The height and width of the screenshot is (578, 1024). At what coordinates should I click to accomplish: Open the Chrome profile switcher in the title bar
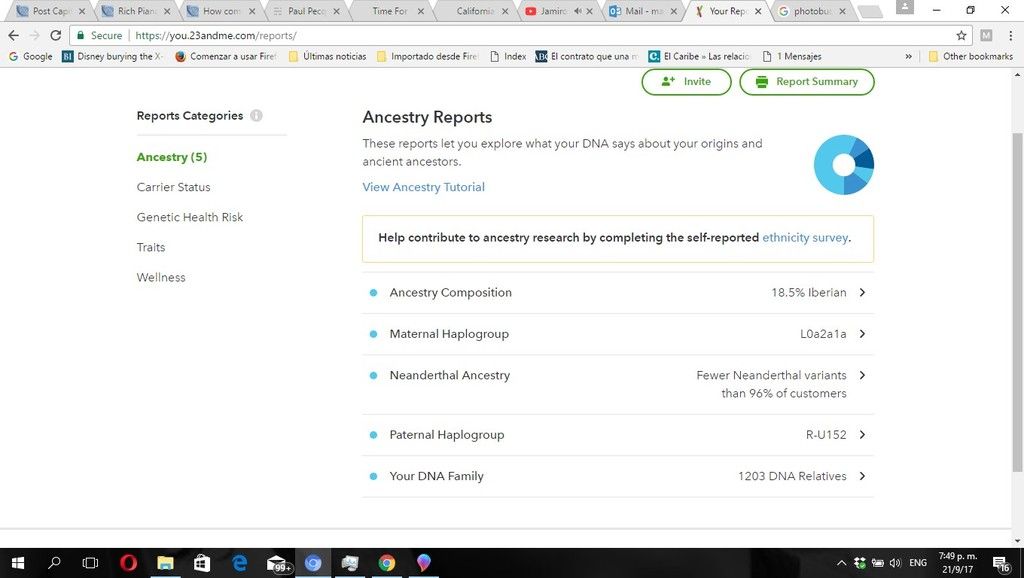(x=904, y=8)
